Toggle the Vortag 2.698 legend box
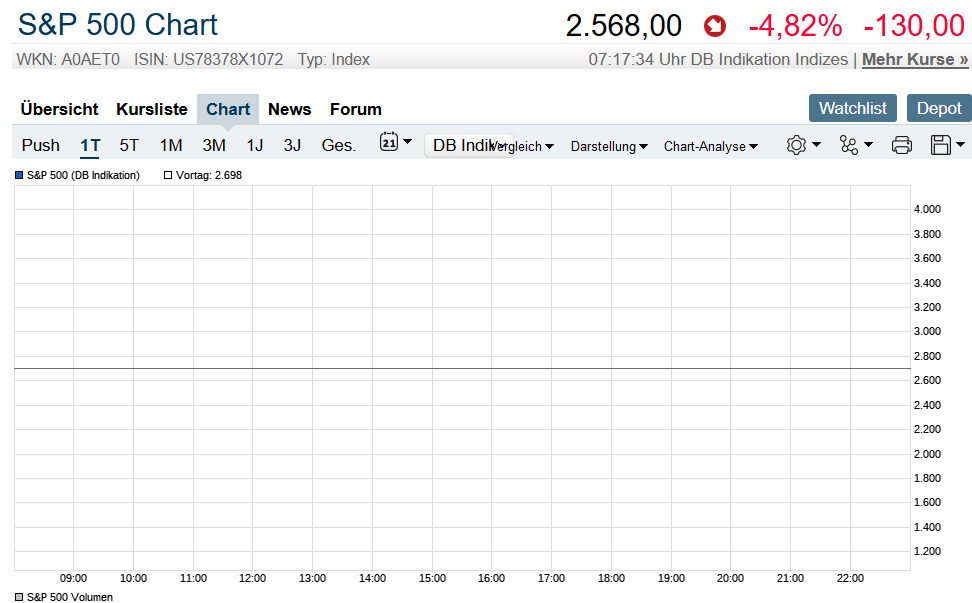Image resolution: width=972 pixels, height=603 pixels. (168, 175)
